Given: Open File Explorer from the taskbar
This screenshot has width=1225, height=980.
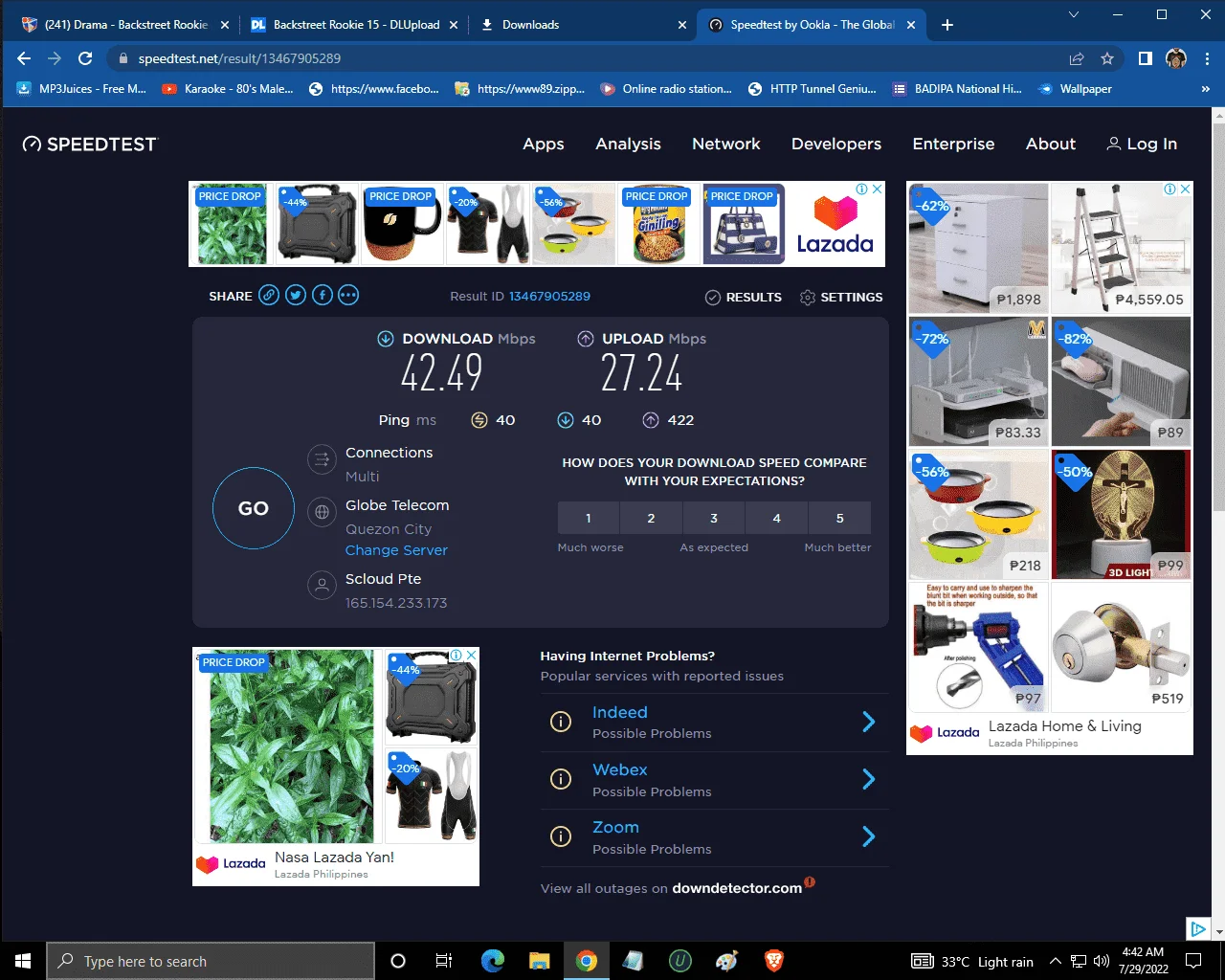Looking at the screenshot, I should point(540,961).
